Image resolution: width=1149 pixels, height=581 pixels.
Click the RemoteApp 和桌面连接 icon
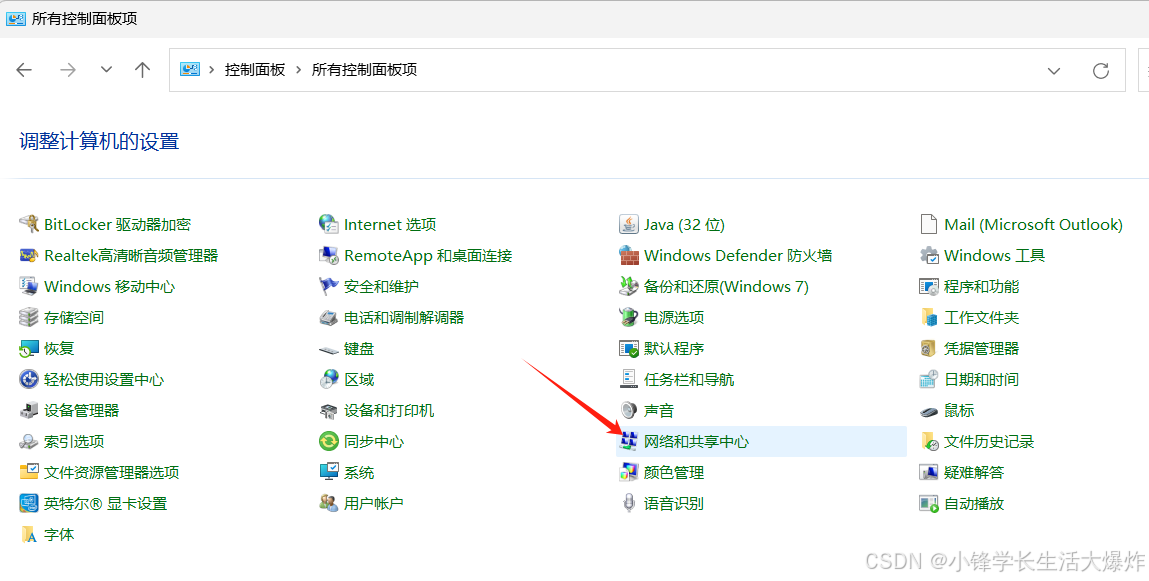tap(328, 256)
